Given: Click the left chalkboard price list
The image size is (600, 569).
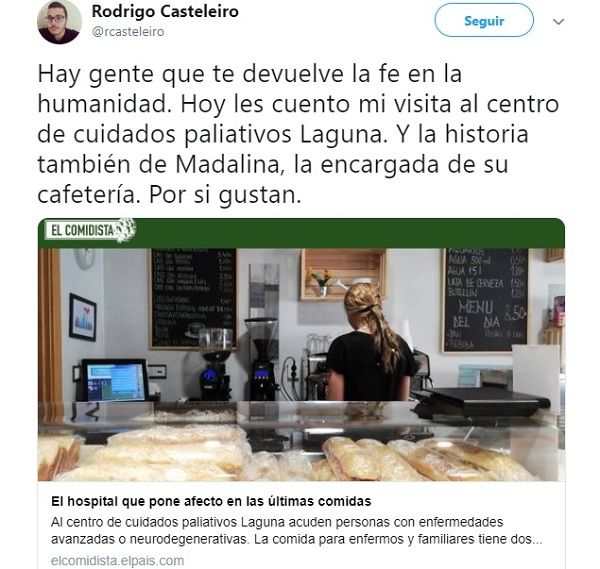Looking at the screenshot, I should pyautogui.click(x=193, y=298).
